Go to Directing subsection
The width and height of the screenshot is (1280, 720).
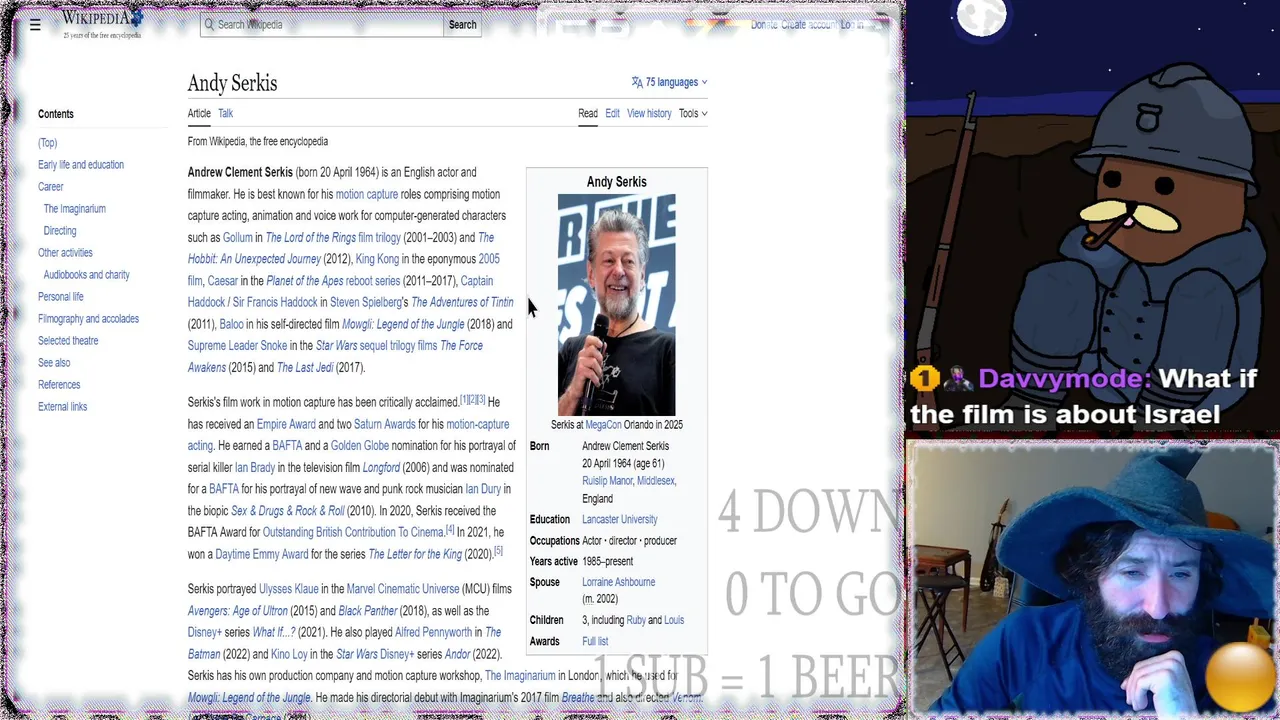tap(60, 231)
